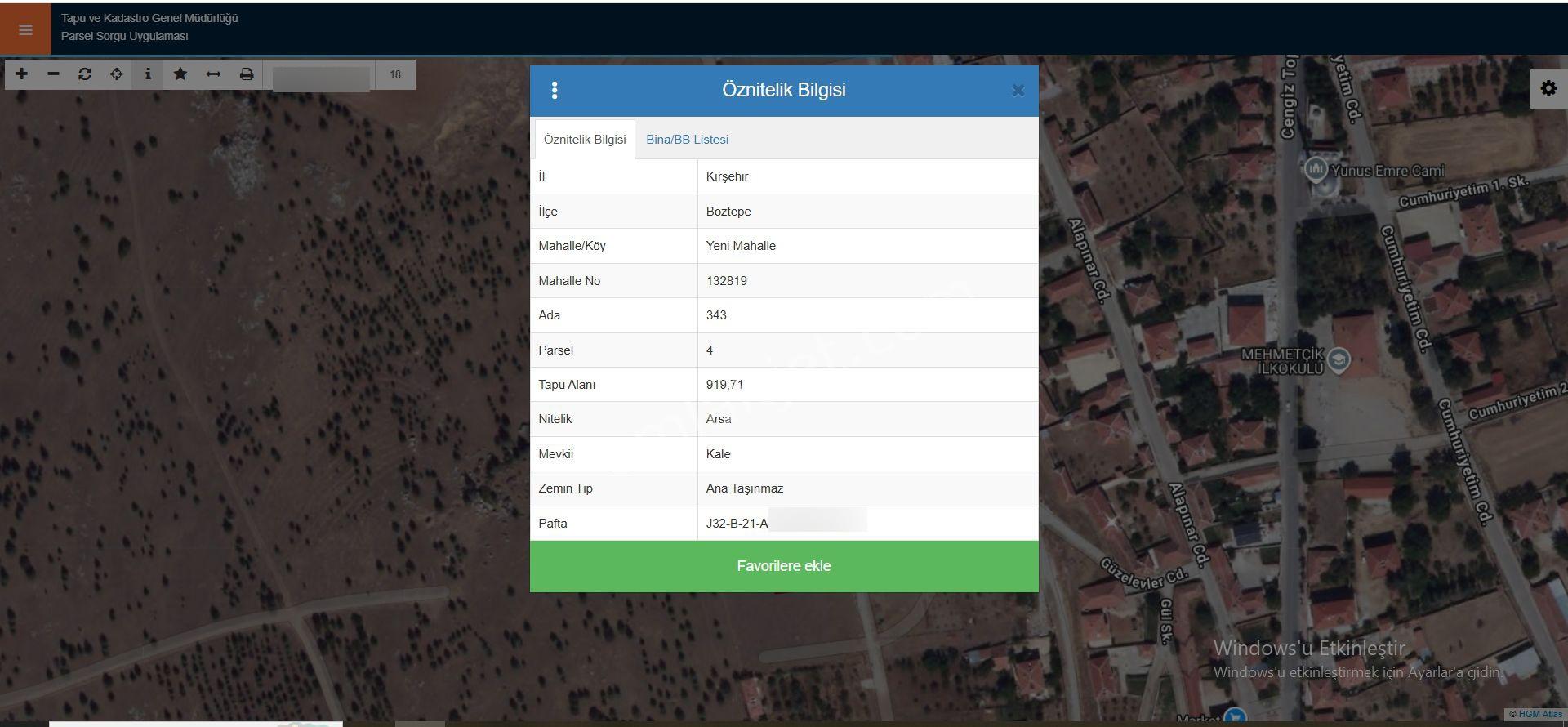Activate the locate crosshair tool

click(x=117, y=74)
